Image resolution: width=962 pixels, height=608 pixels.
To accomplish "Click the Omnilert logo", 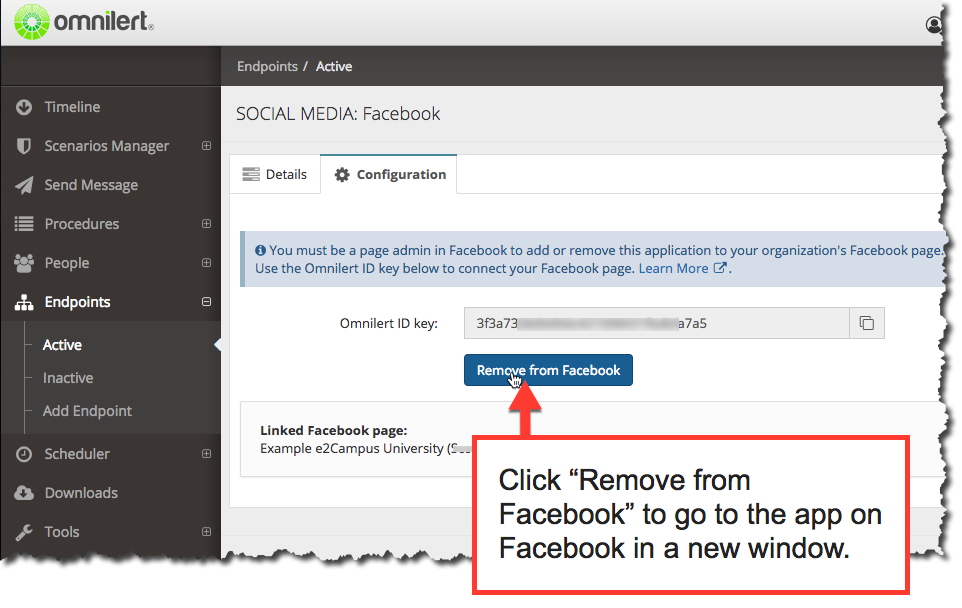I will click(83, 22).
